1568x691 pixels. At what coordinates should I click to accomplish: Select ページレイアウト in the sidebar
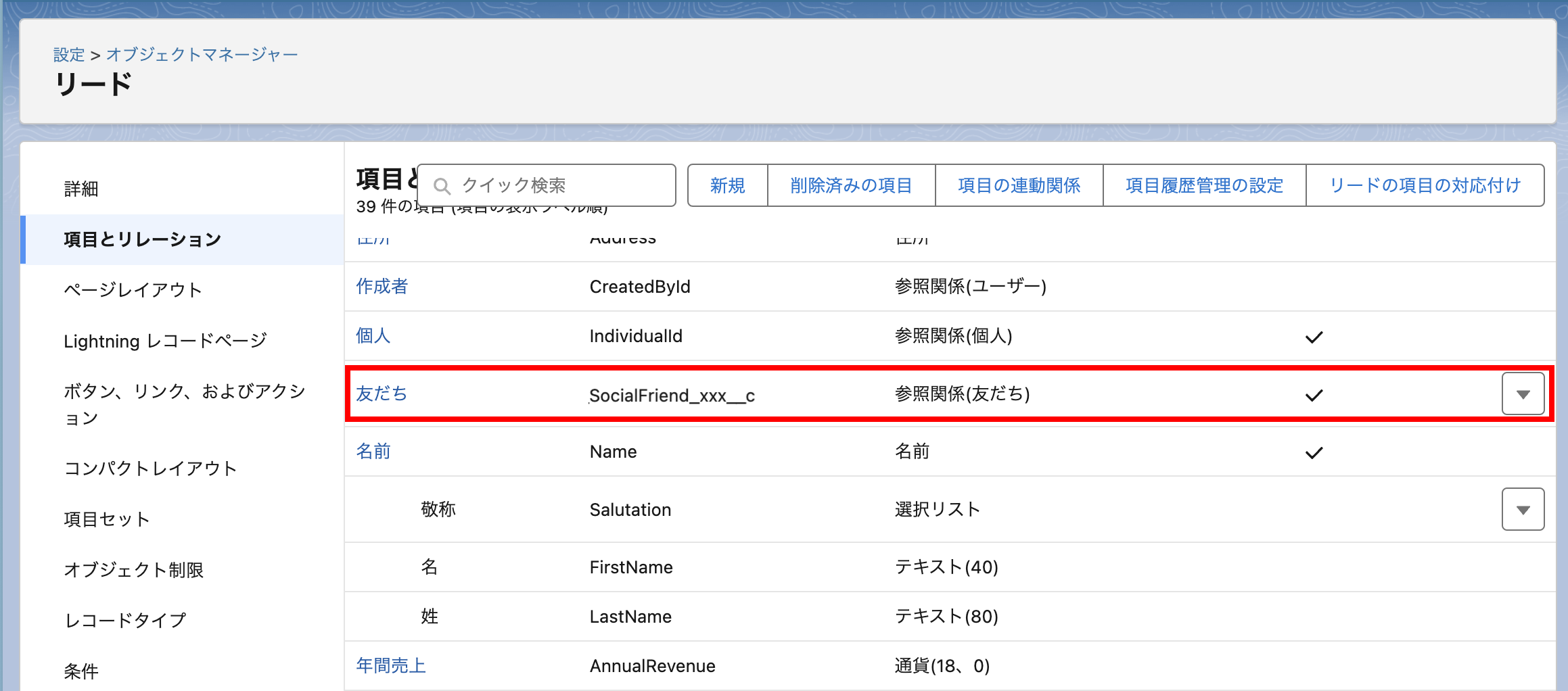click(x=133, y=290)
